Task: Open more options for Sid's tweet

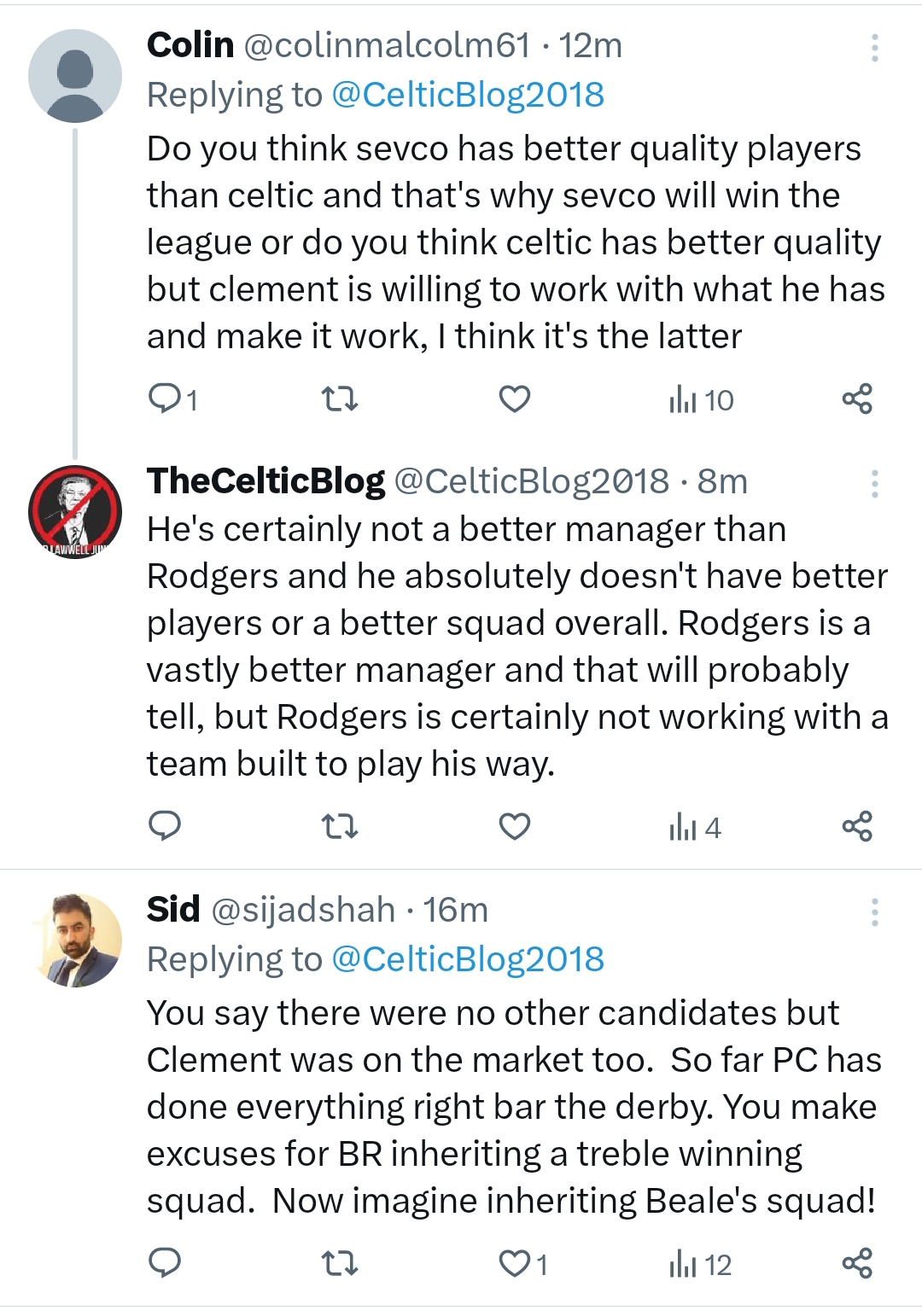Action: 874,912
